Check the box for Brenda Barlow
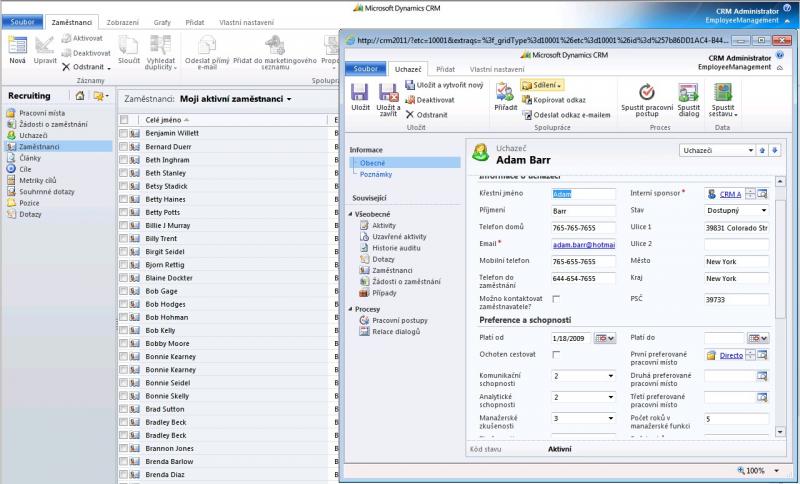 (123, 461)
